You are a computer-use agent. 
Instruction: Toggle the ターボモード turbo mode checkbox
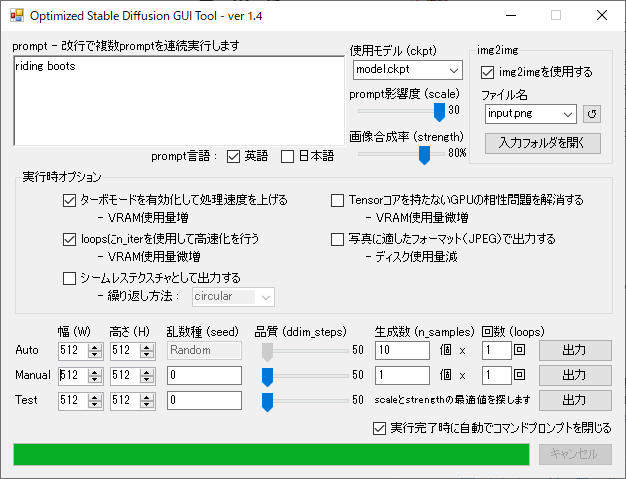(69, 200)
